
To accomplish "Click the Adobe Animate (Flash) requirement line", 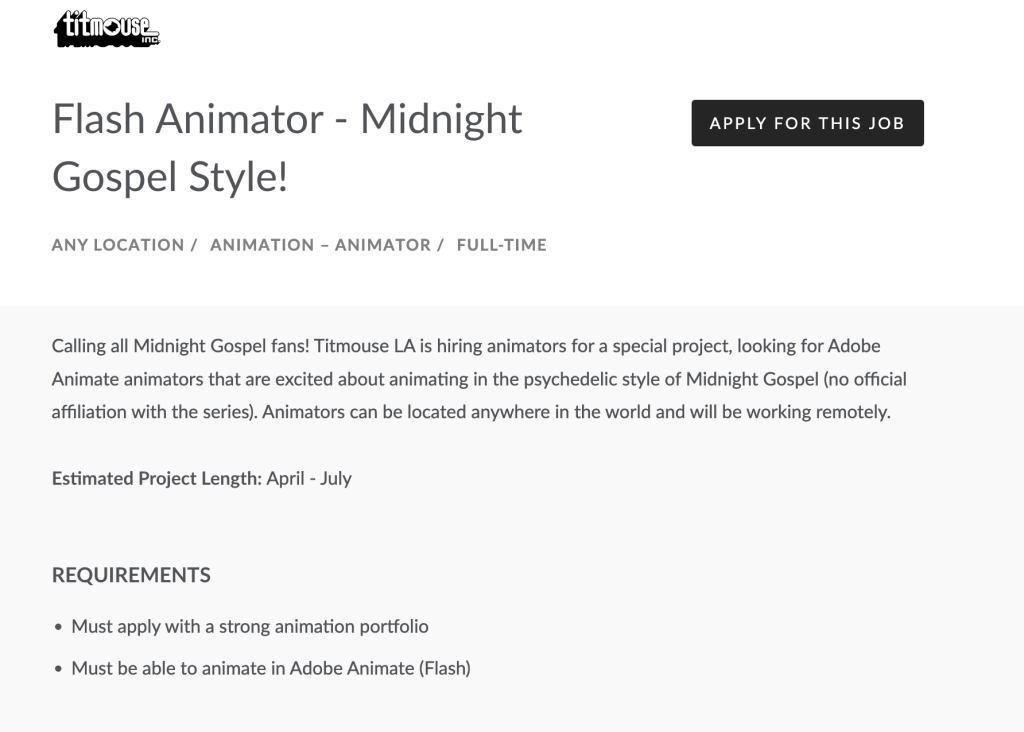I will [271, 669].
